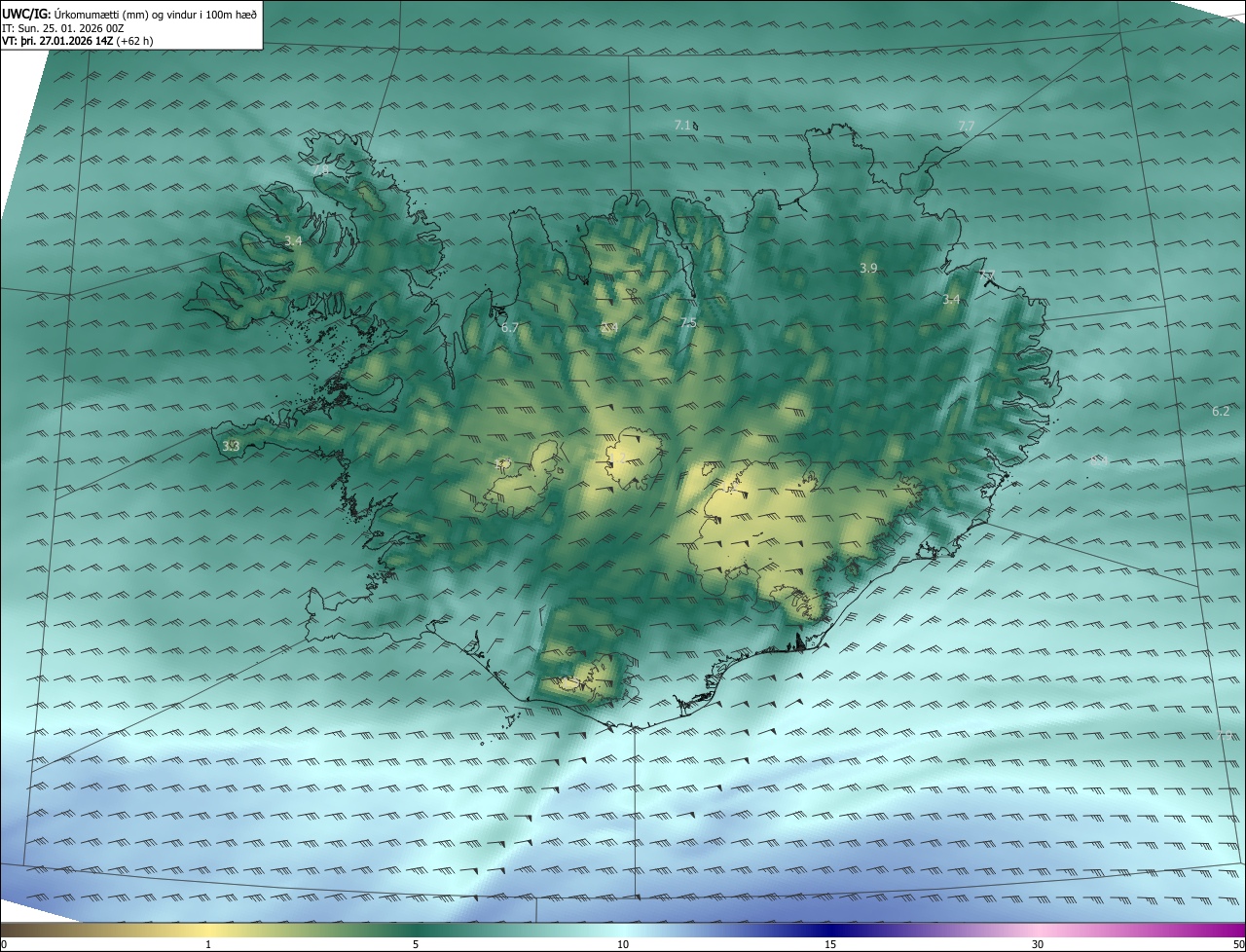Click the colorbar tick label 1
Viewport: 1246px width, 952px height.
[x=208, y=944]
